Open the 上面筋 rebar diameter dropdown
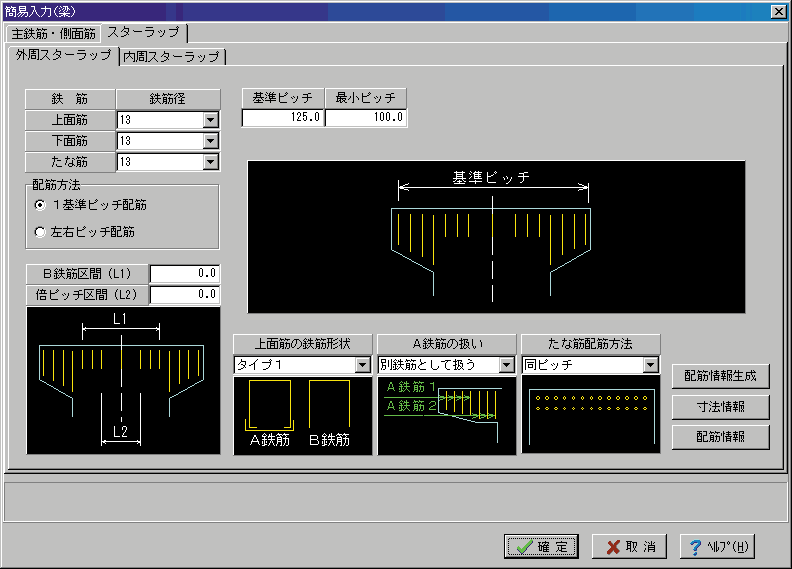The width and height of the screenshot is (792, 569). (x=210, y=120)
